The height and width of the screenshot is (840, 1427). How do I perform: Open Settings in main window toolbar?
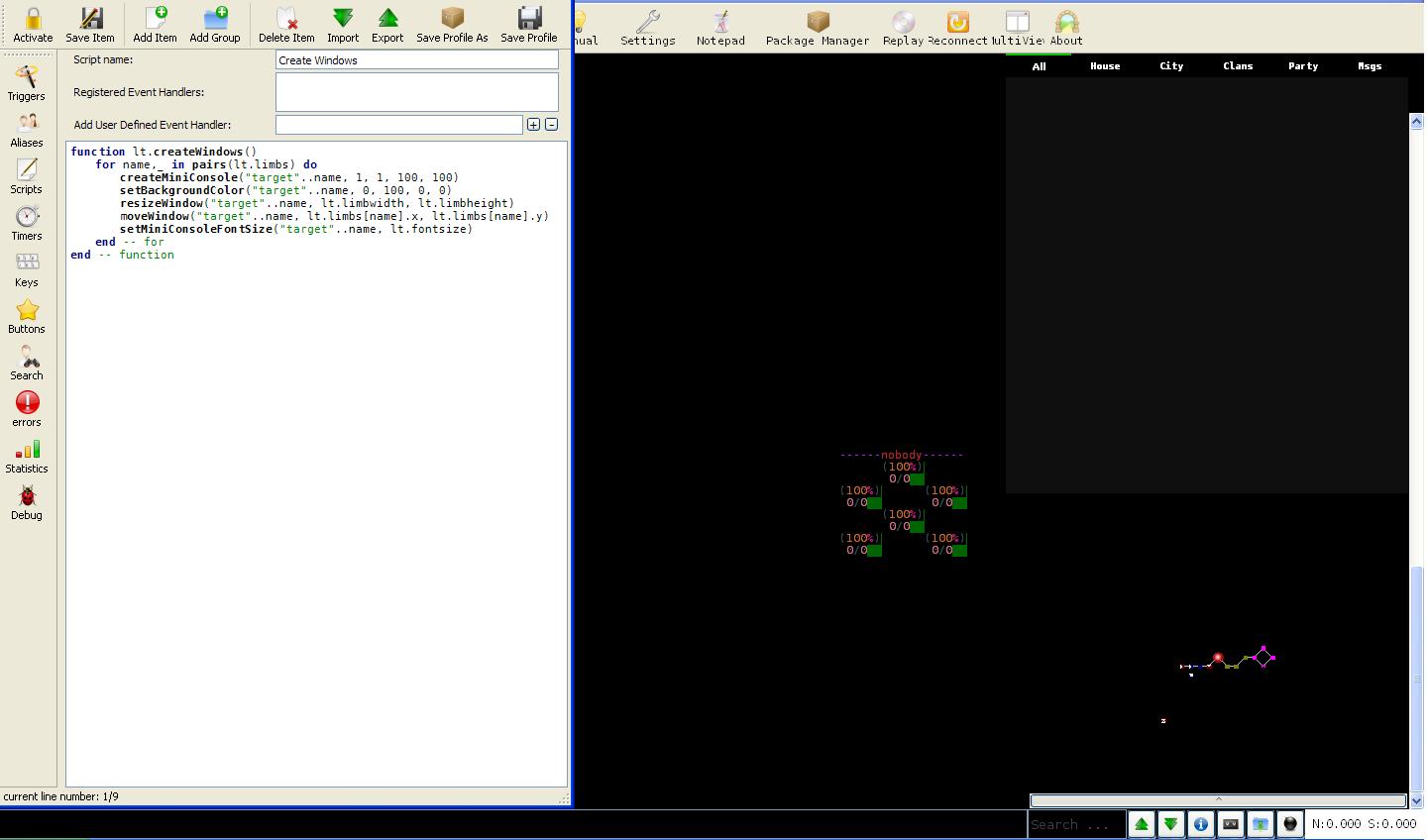point(648,28)
